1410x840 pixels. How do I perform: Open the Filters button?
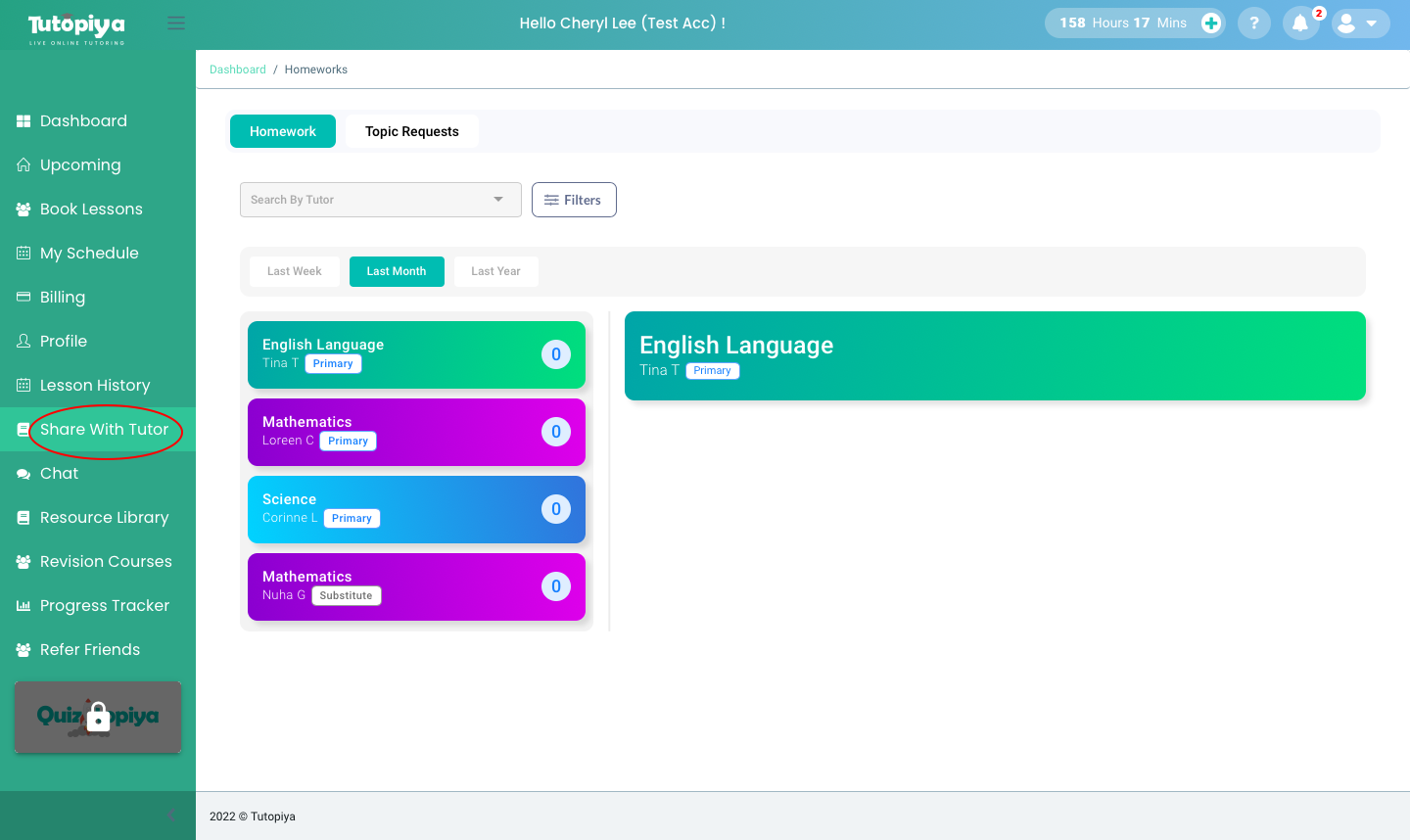[574, 200]
